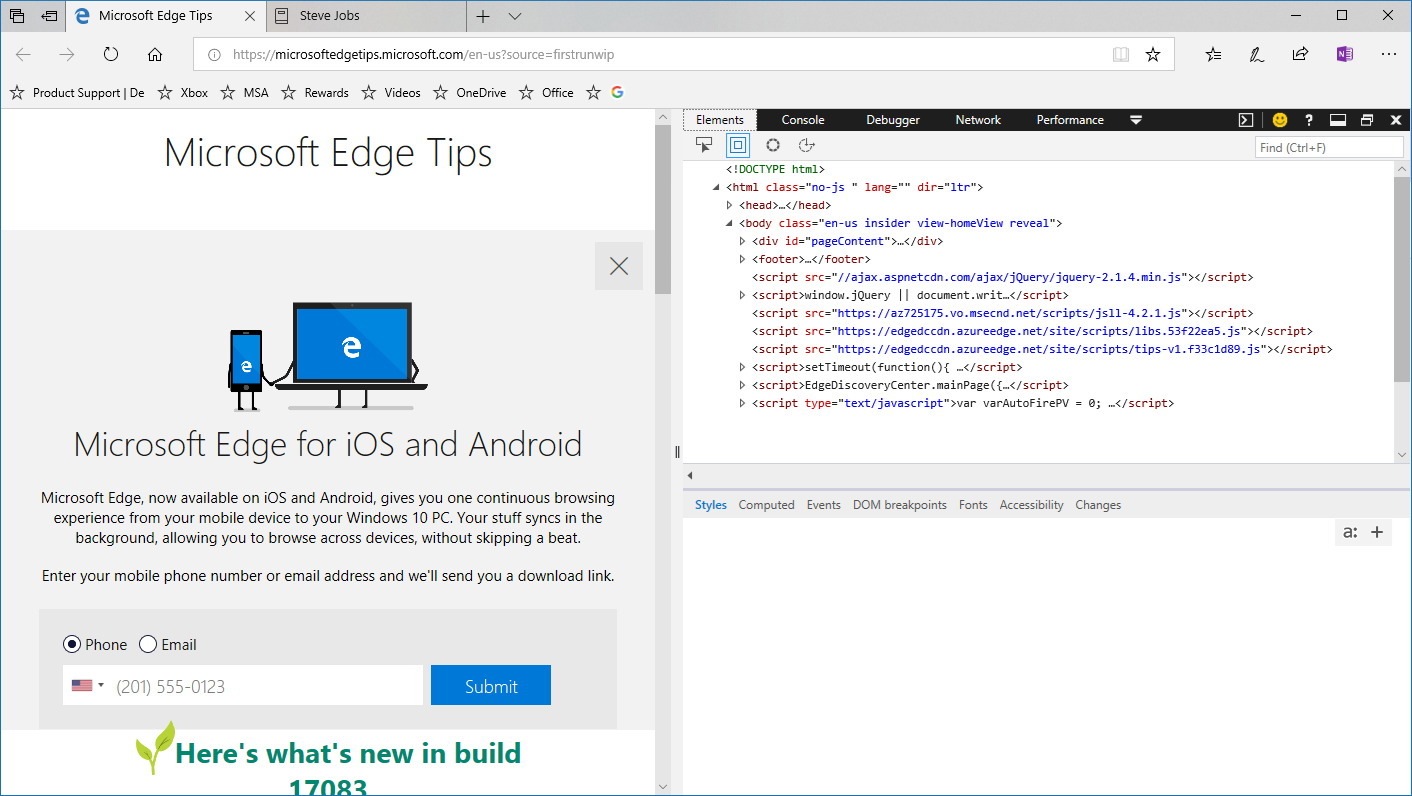Open Product Support favorite

click(x=77, y=93)
